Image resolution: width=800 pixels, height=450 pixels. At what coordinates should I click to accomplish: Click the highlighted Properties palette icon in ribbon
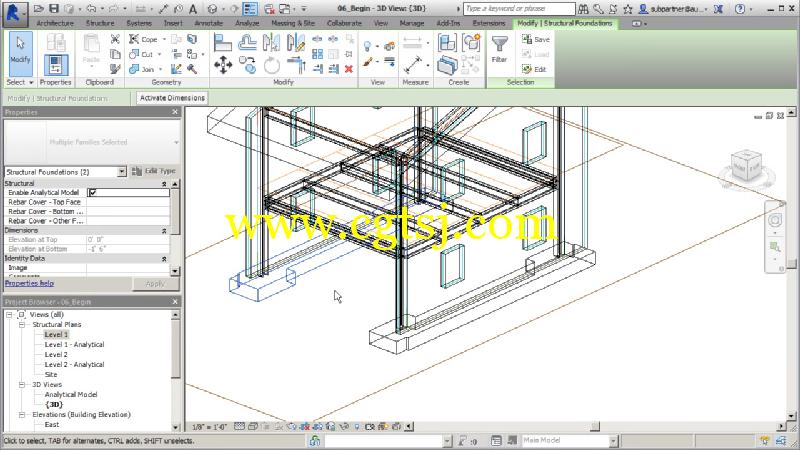pos(55,65)
